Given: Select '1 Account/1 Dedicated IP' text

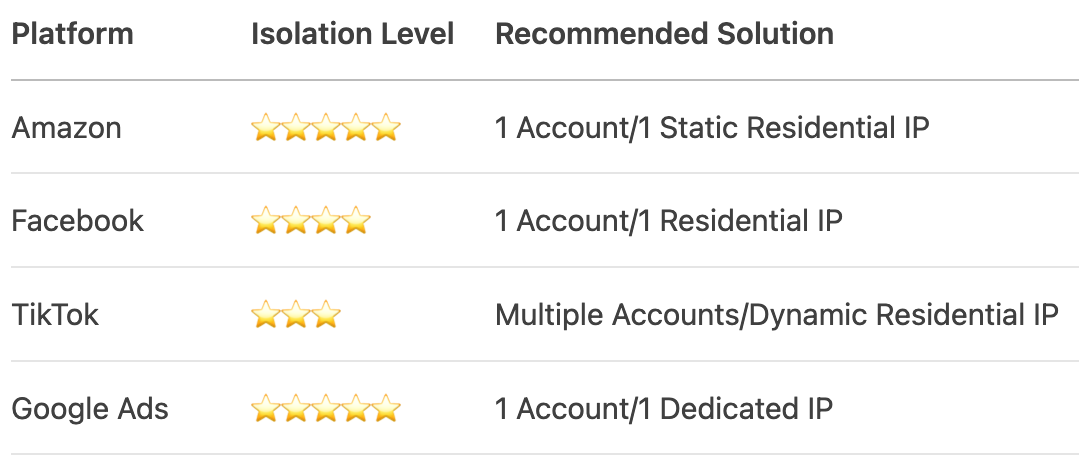Looking at the screenshot, I should coord(664,408).
